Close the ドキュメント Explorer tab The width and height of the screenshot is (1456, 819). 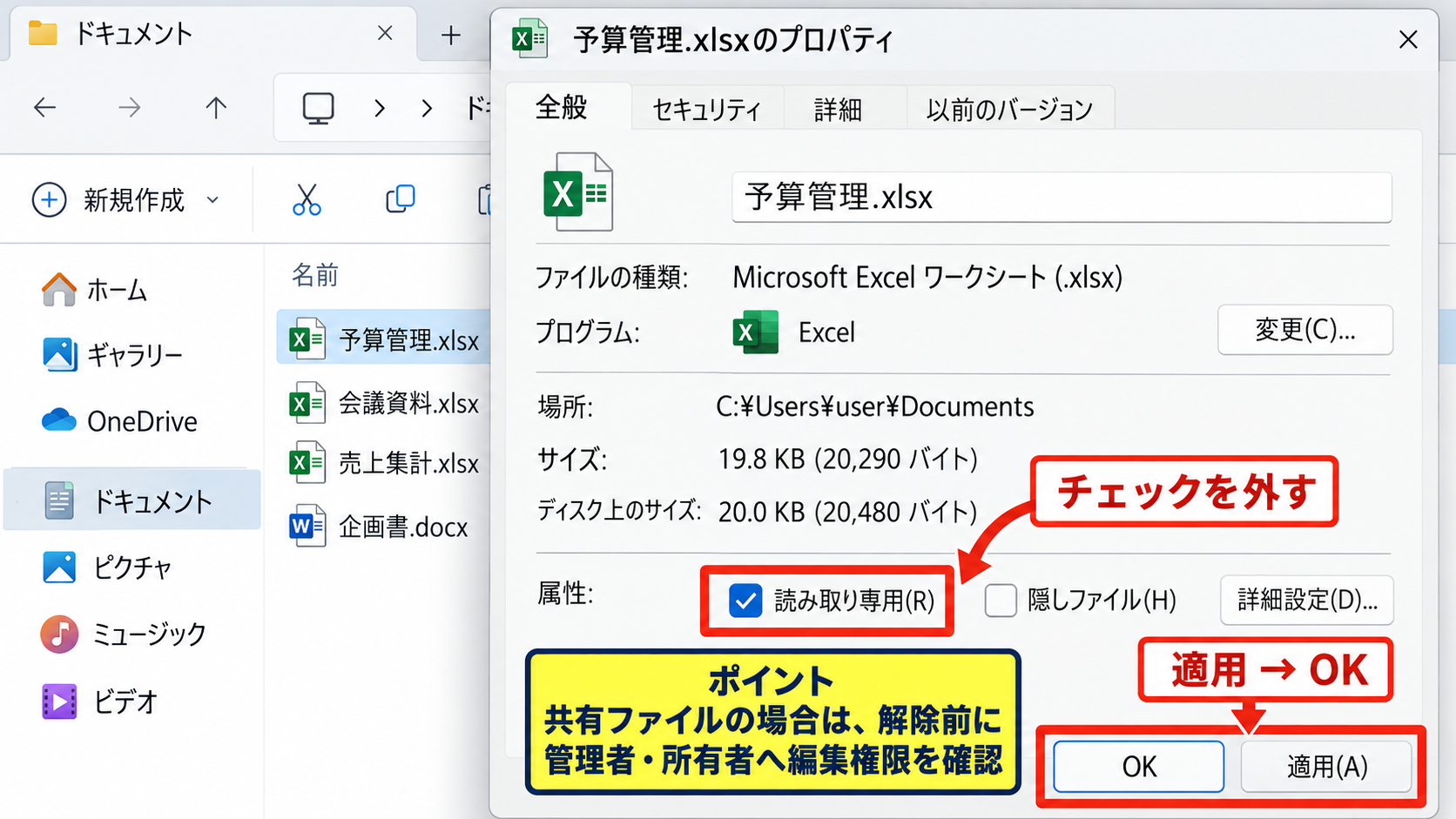(x=385, y=34)
